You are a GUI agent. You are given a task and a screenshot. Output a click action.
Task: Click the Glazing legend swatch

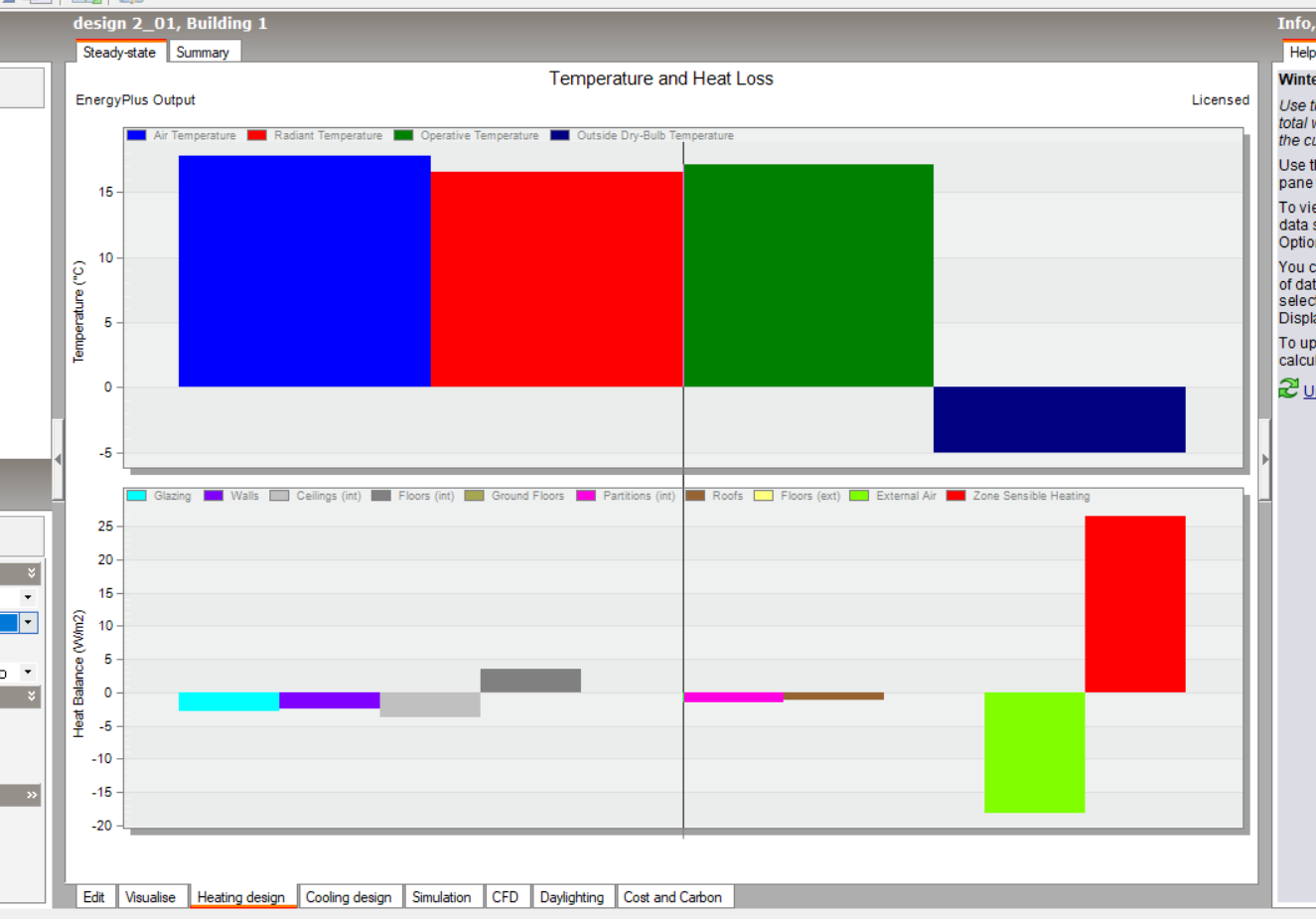pyautogui.click(x=137, y=496)
